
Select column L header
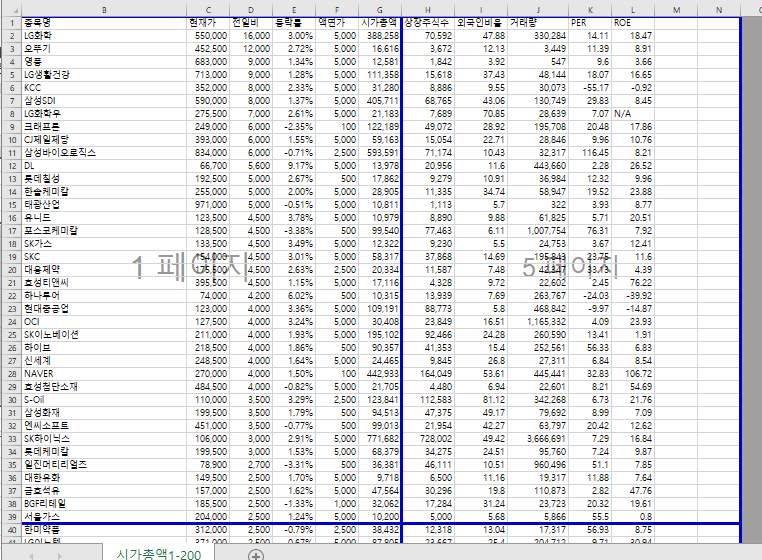point(633,10)
